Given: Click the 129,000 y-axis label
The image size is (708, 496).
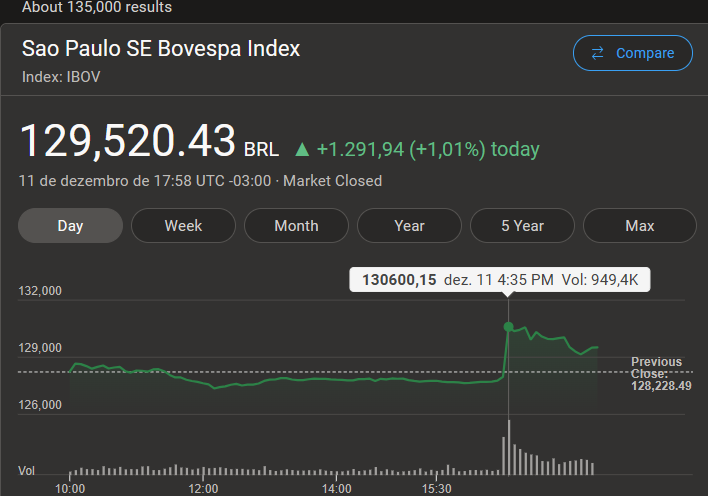Looking at the screenshot, I should click(x=40, y=348).
